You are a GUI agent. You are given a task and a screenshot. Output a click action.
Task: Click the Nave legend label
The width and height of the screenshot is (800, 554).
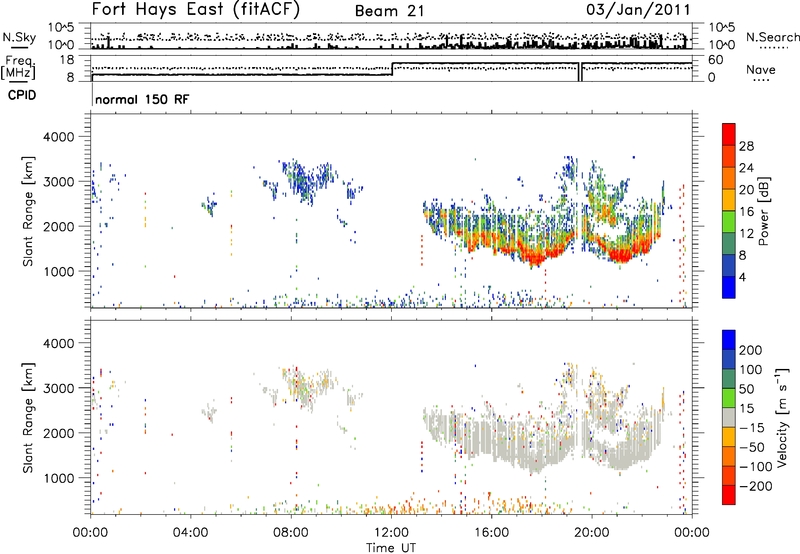(x=761, y=70)
